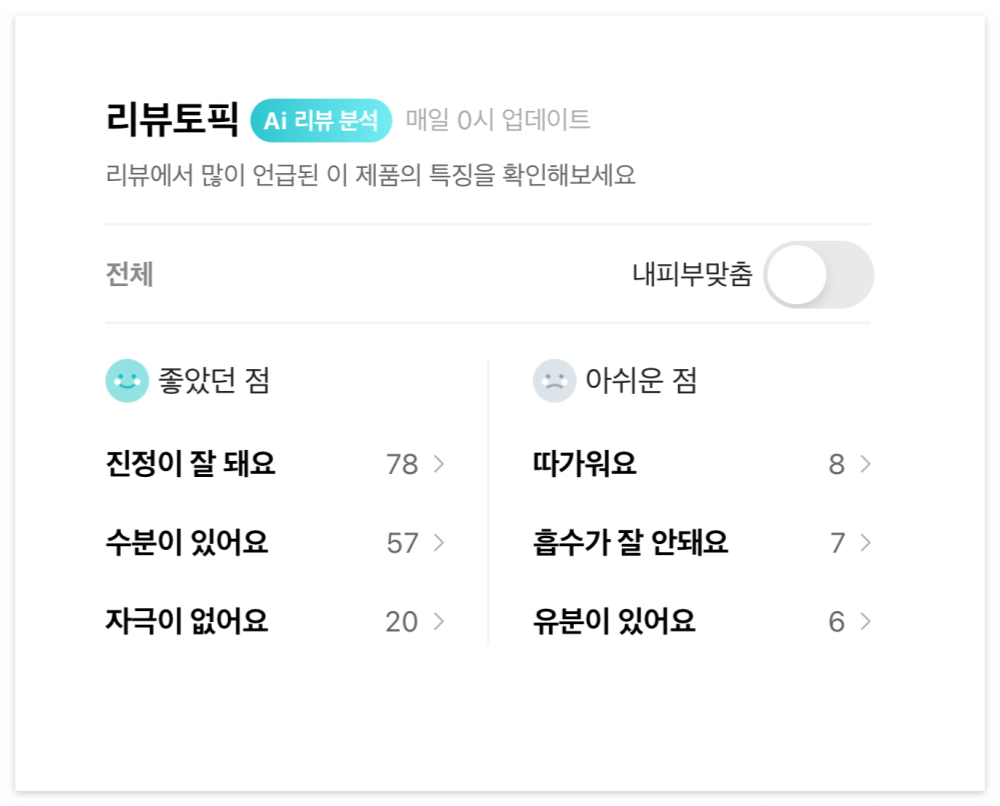Enable the 내피부맞춤 toggle switch
This screenshot has height=806, width=1000.
pos(819,275)
